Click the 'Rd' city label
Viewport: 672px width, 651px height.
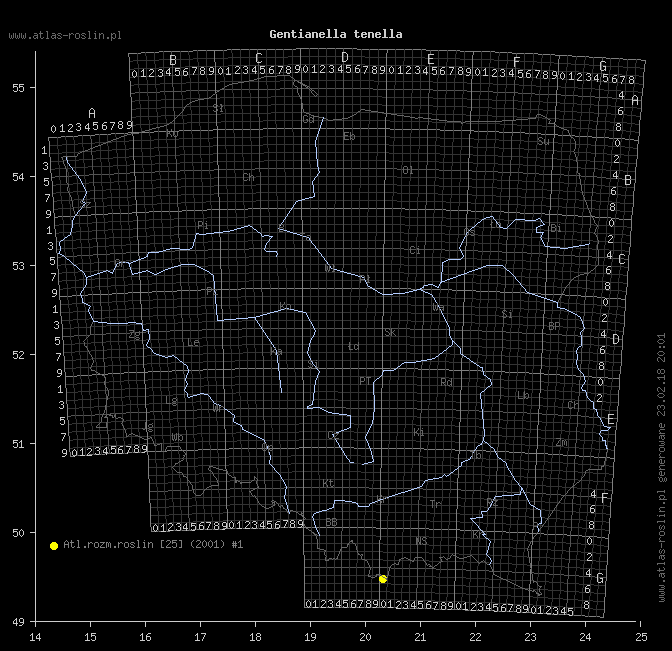(x=446, y=382)
